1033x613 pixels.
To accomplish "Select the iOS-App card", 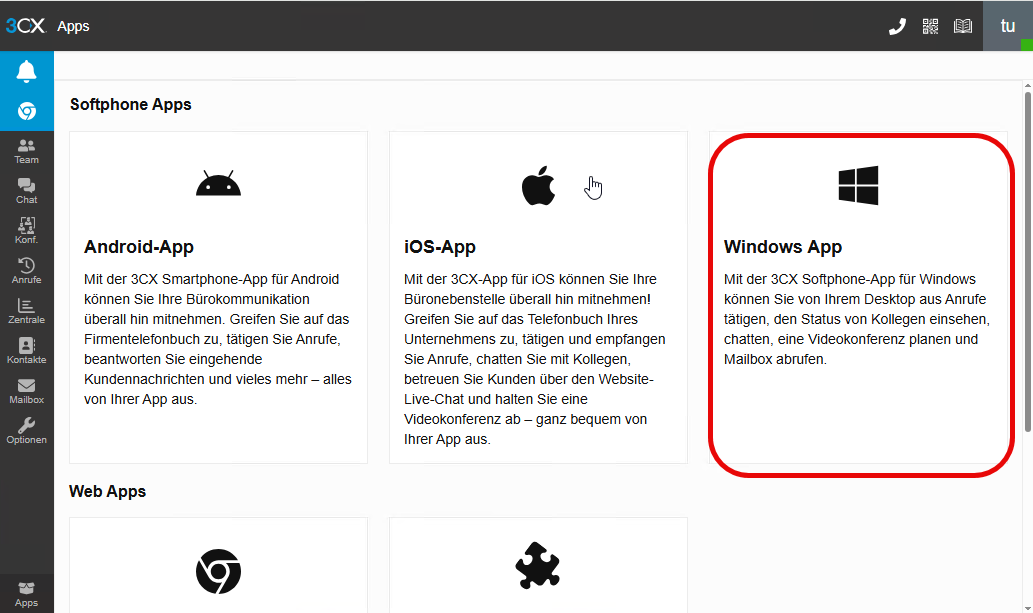I will (x=538, y=297).
